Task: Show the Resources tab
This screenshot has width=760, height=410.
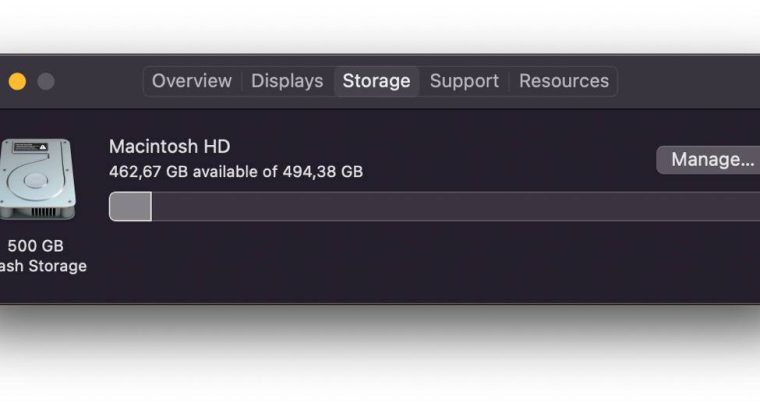Action: (x=564, y=81)
